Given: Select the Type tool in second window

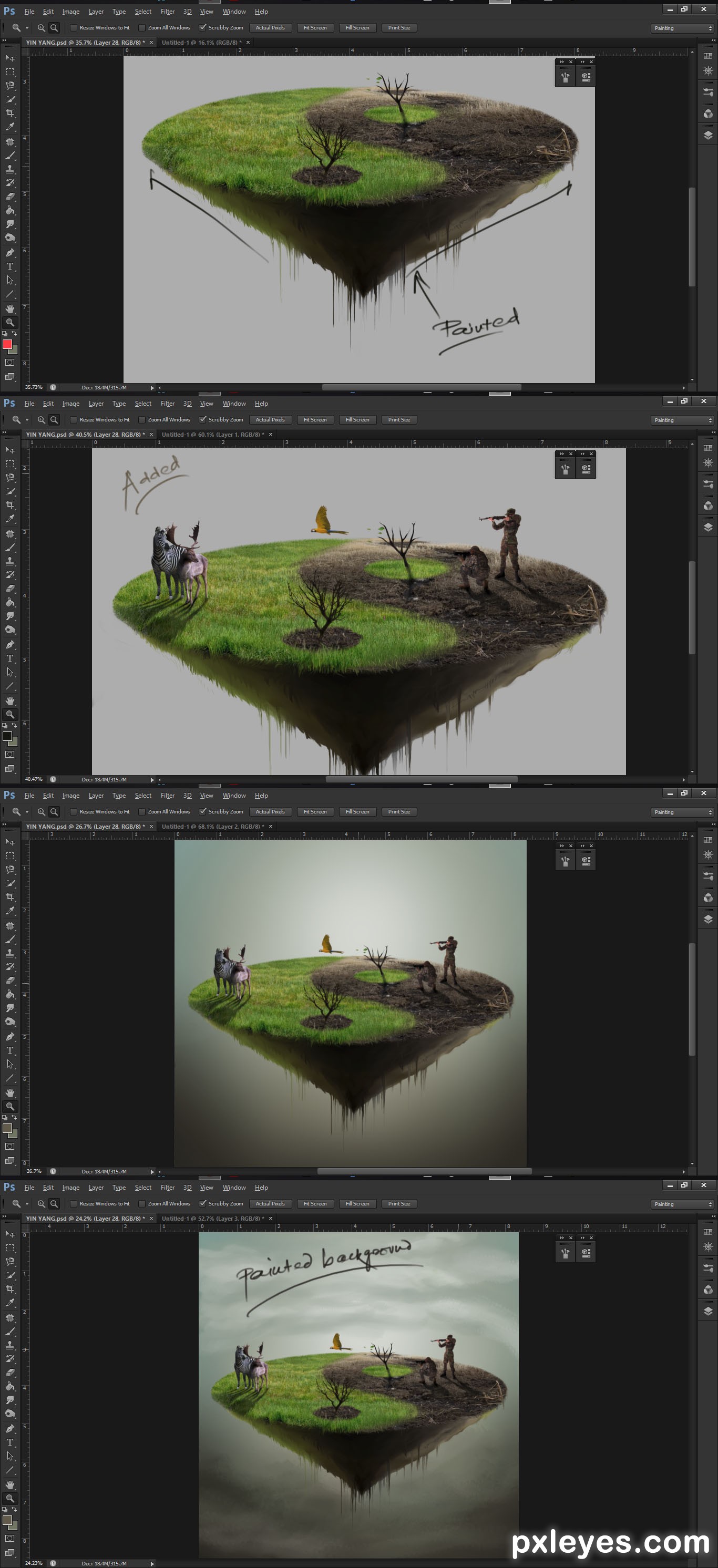Looking at the screenshot, I should [10, 658].
